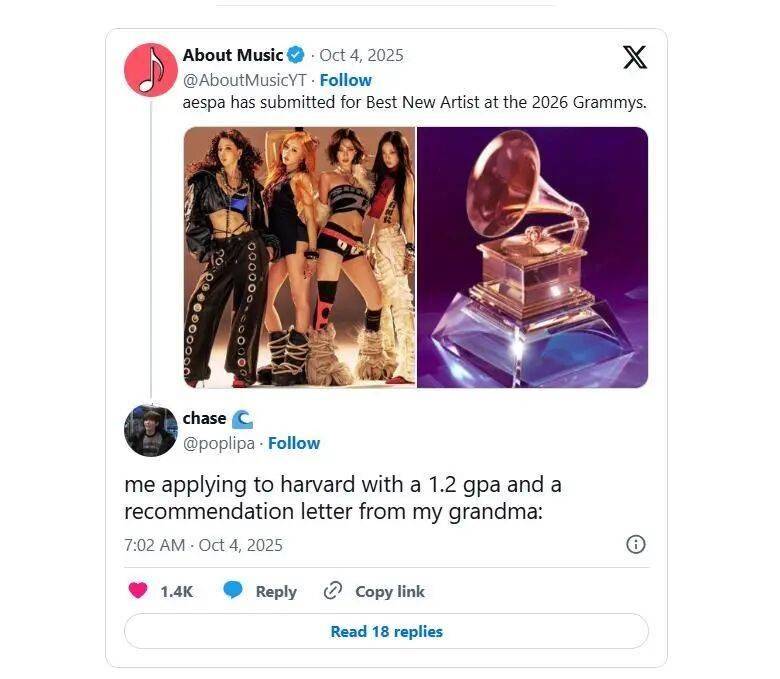780x679 pixels.
Task: Click the blue verified badge
Action: (x=297, y=55)
